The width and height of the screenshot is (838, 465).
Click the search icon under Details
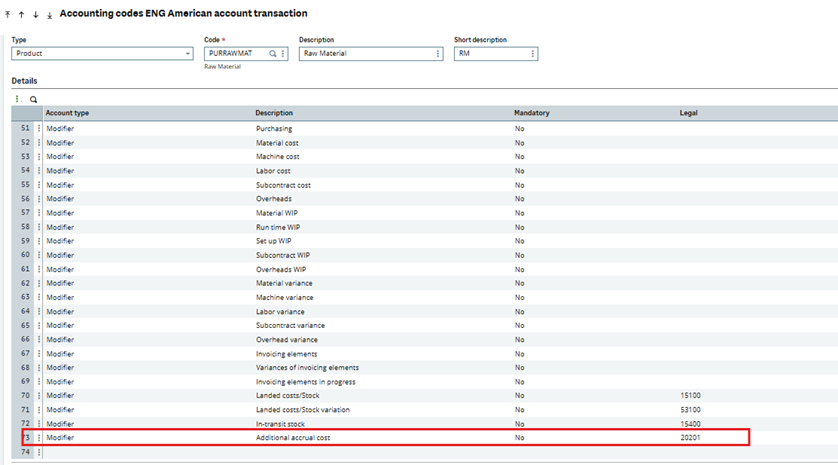[x=32, y=100]
